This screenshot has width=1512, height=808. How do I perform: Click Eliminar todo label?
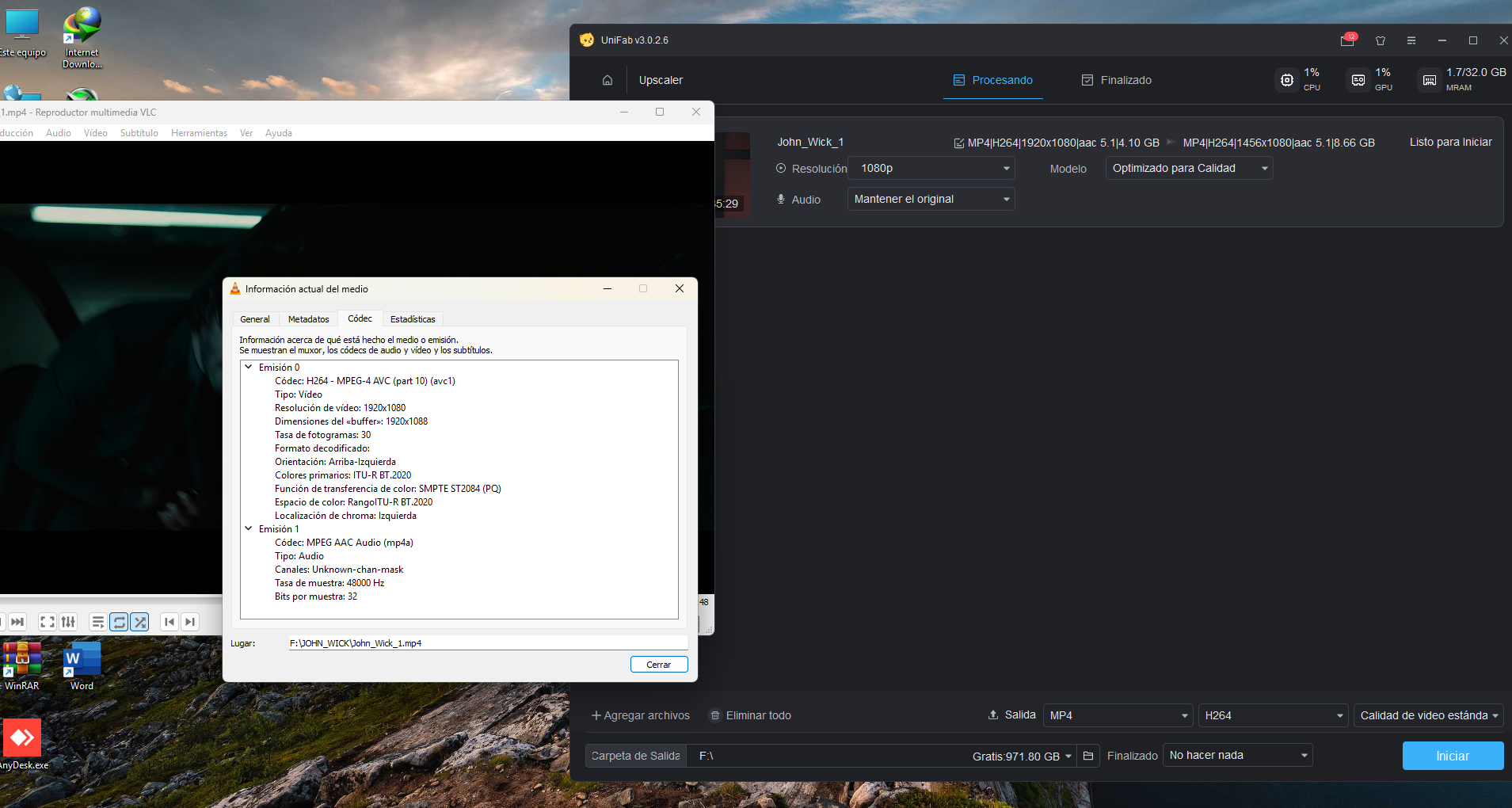tap(759, 715)
